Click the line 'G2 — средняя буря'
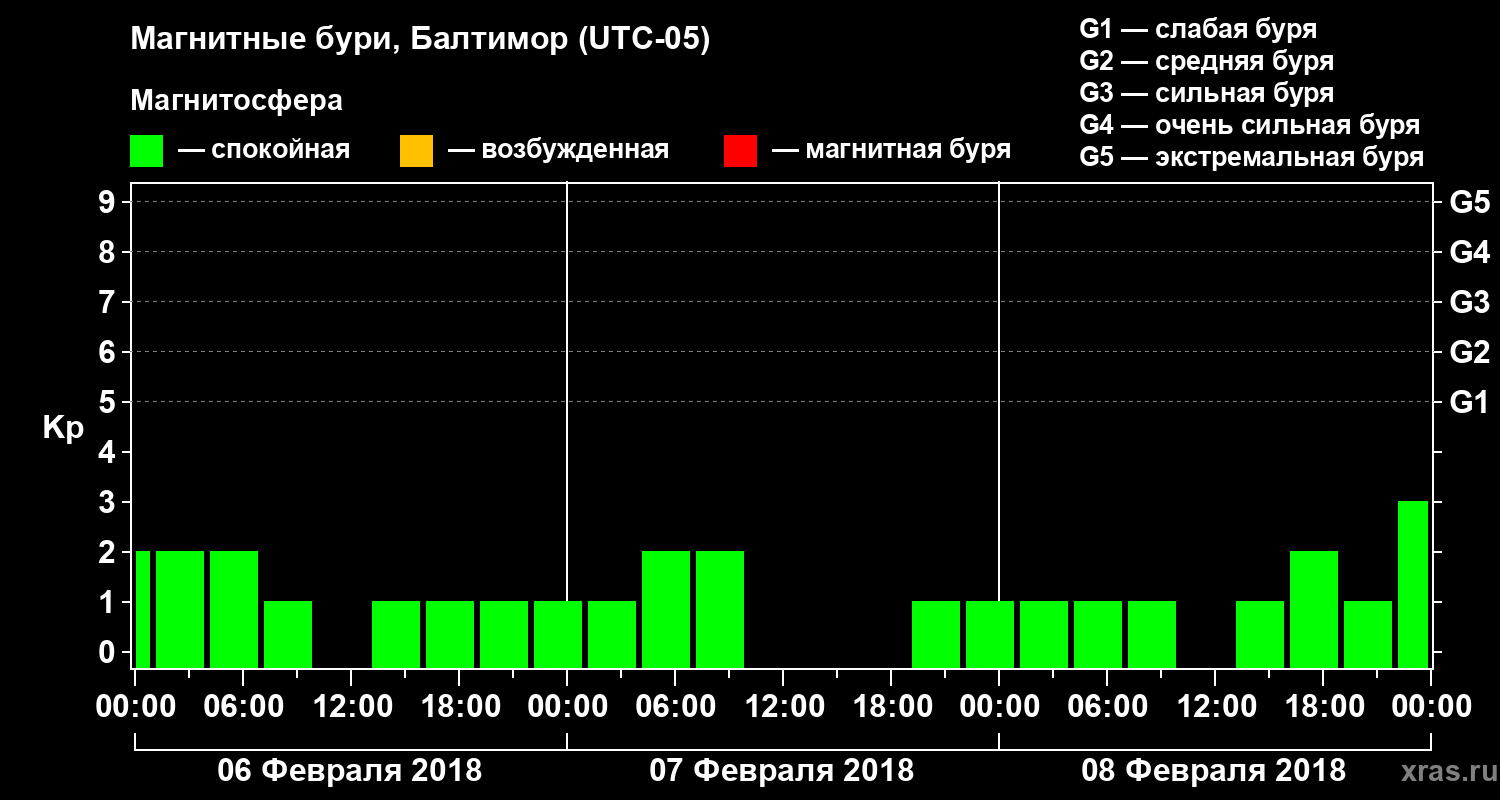This screenshot has height=800, width=1500. [x=1206, y=61]
